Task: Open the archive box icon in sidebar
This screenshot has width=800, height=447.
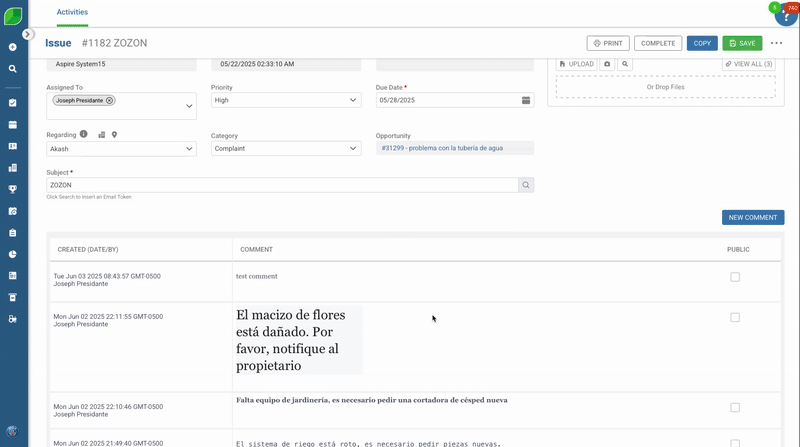Action: 13,297
